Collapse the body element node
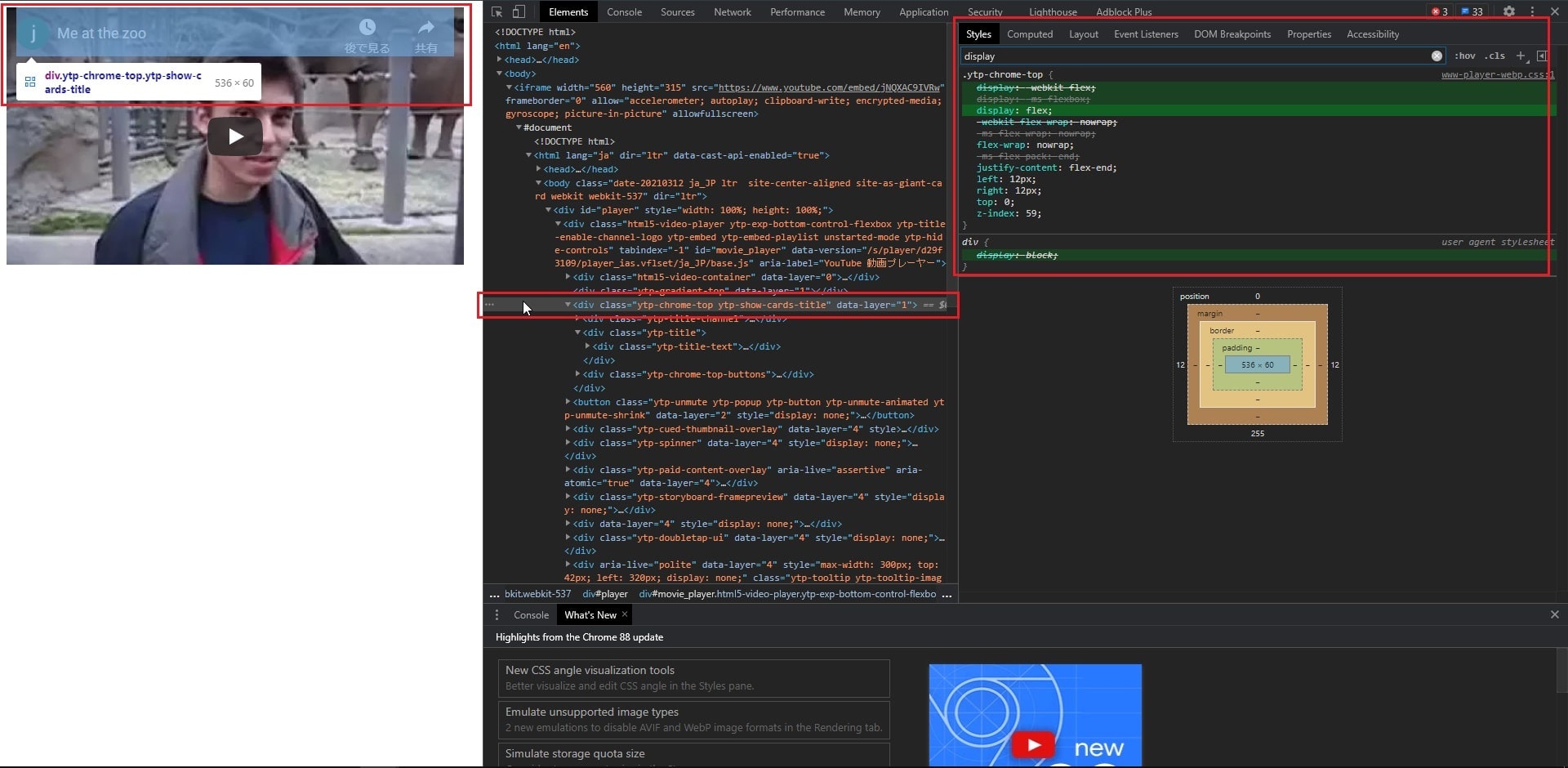 [499, 74]
